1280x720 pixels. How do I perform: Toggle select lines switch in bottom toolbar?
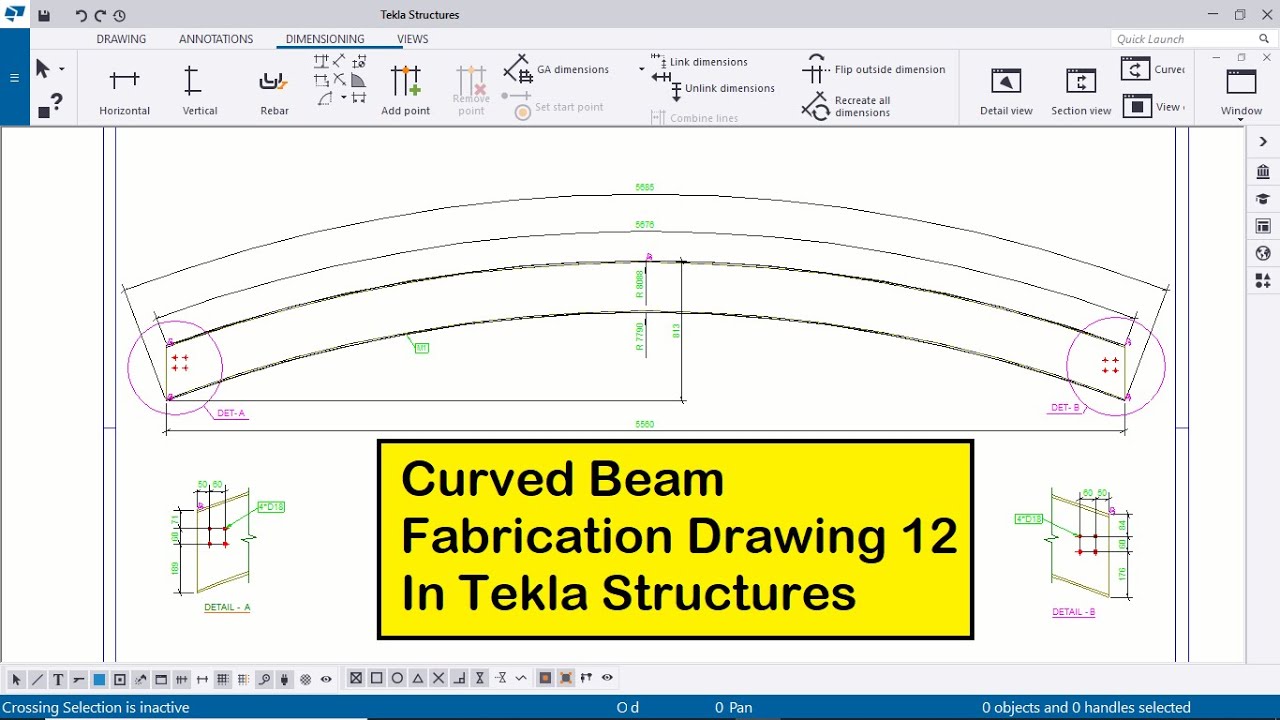pos(37,679)
